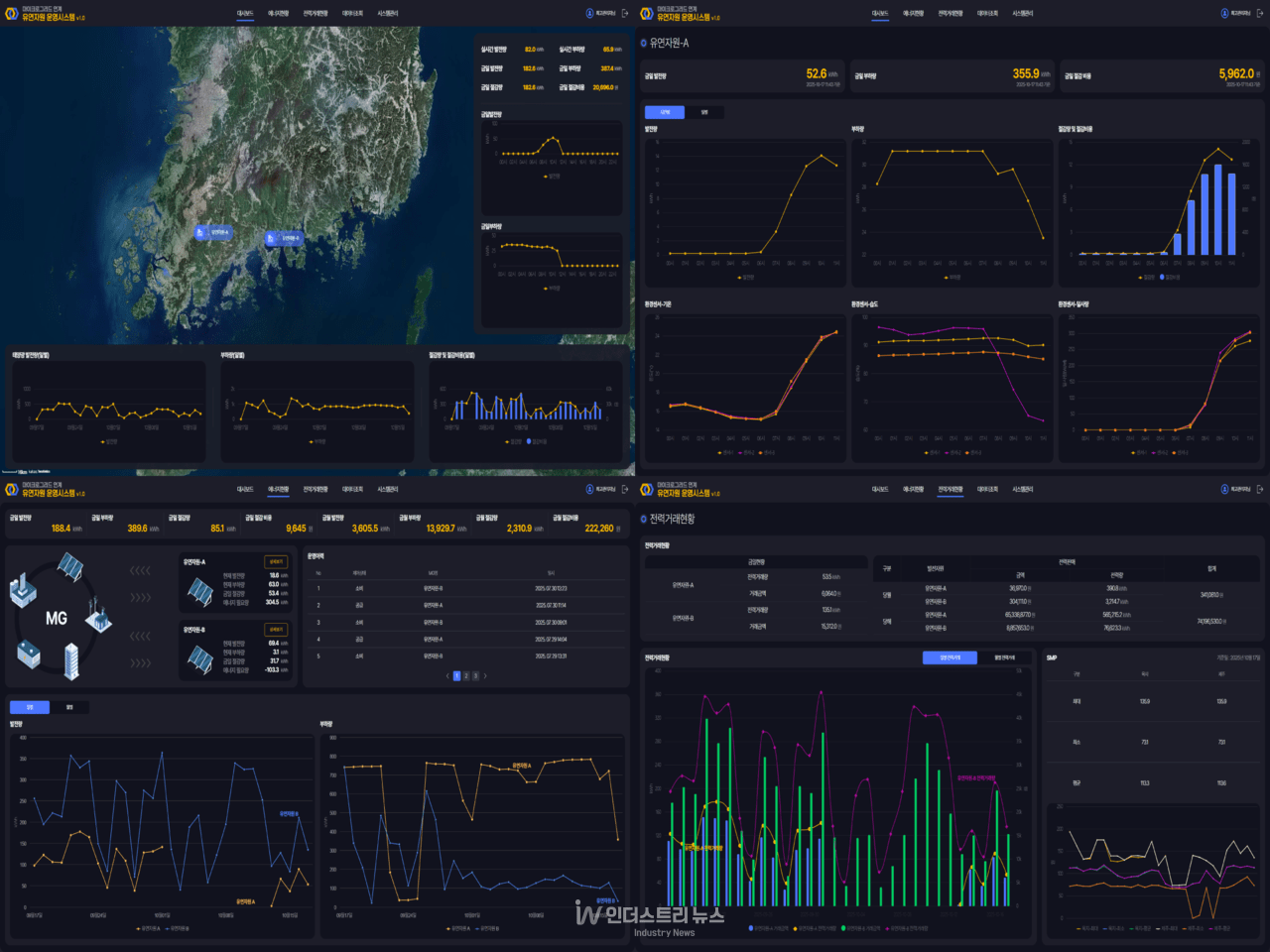The image size is (1270, 952).
Task: Click 상세보기 button on the 유연자원-B card
Action: click(x=276, y=629)
